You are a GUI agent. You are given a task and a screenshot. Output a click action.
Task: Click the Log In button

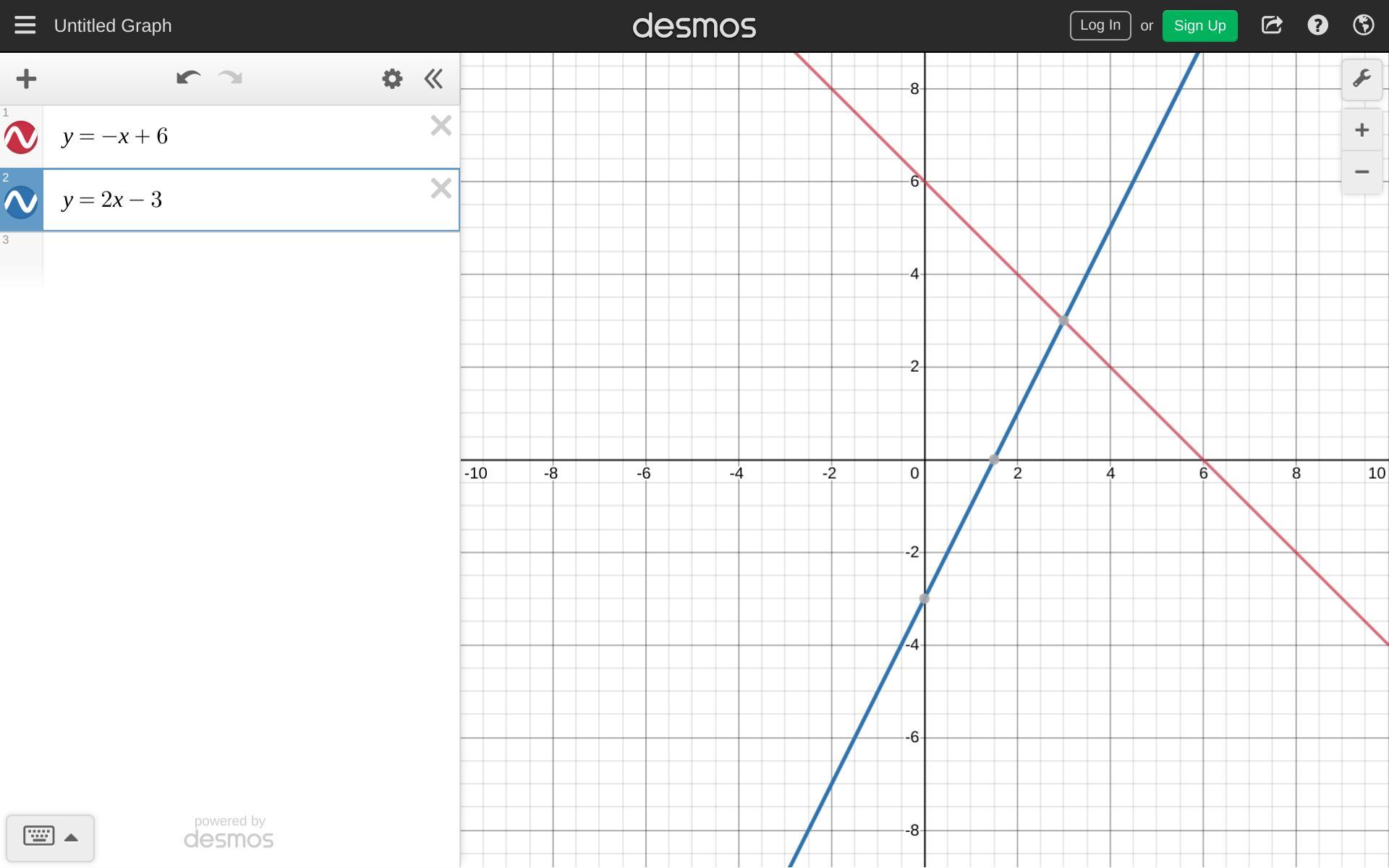[x=1100, y=25]
